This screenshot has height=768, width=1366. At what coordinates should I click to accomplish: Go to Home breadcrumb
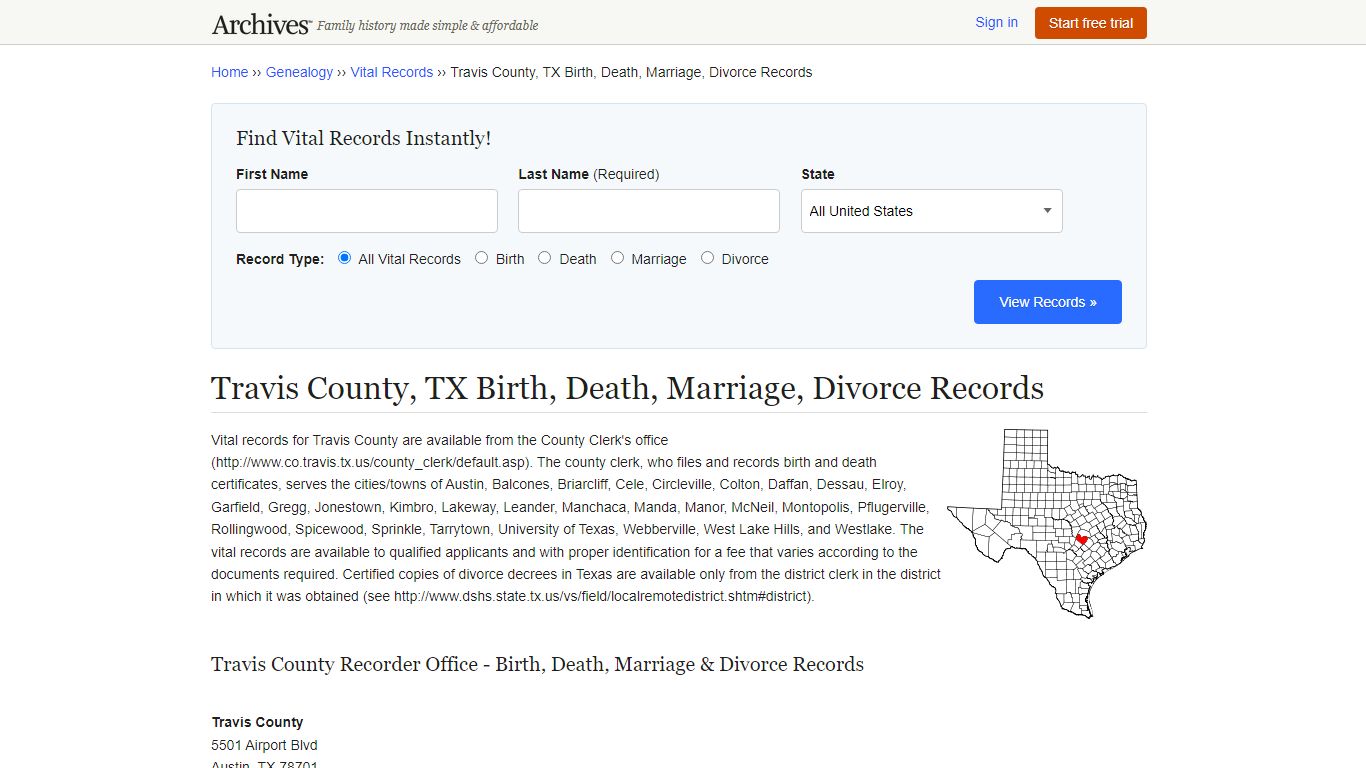click(x=229, y=72)
